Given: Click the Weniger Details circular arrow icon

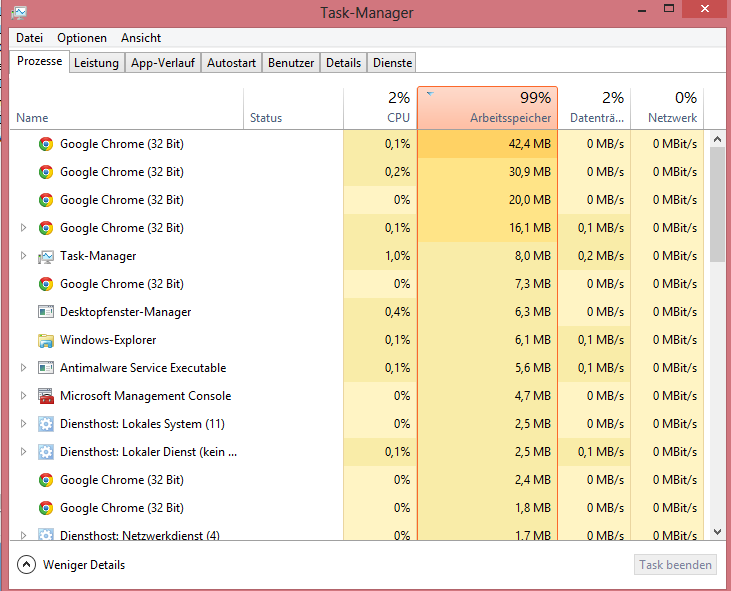Looking at the screenshot, I should tap(26, 564).
